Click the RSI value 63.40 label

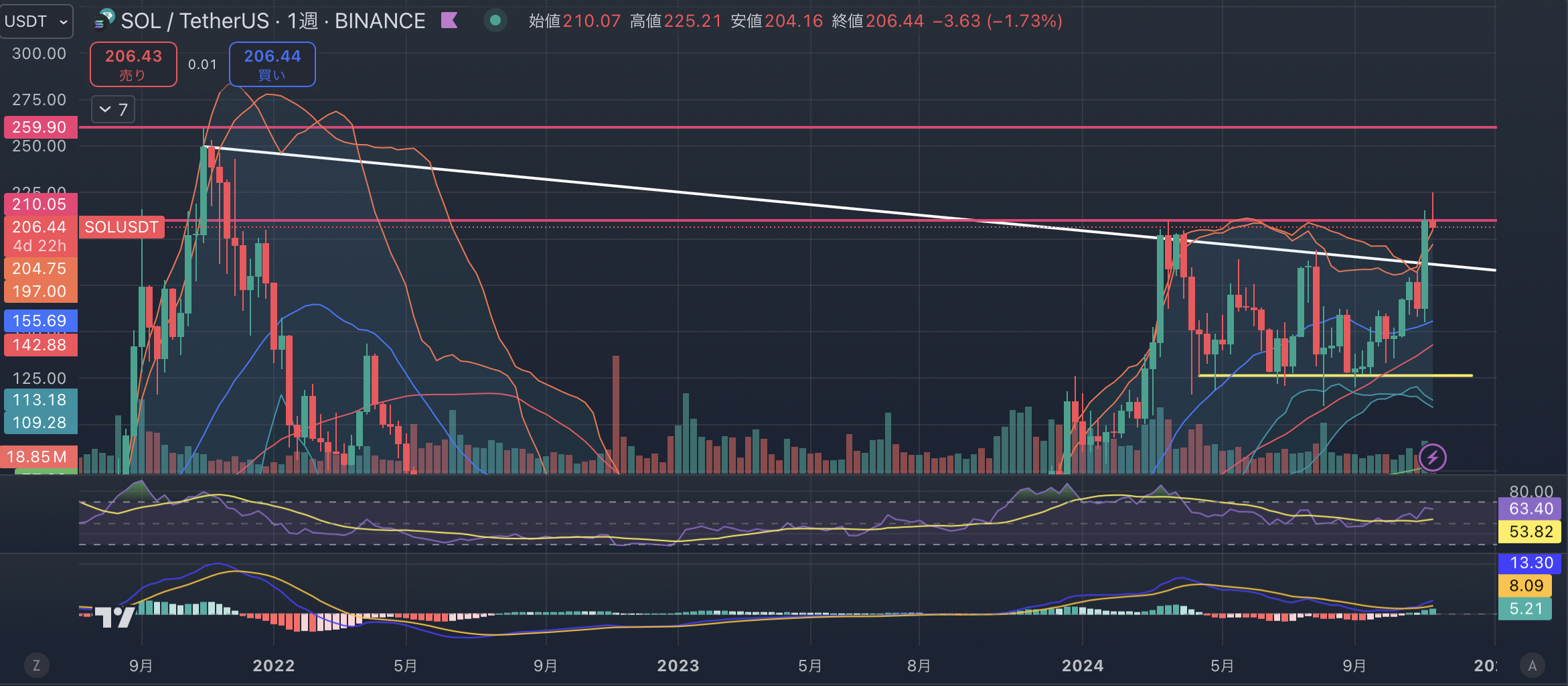pyautogui.click(x=1531, y=508)
